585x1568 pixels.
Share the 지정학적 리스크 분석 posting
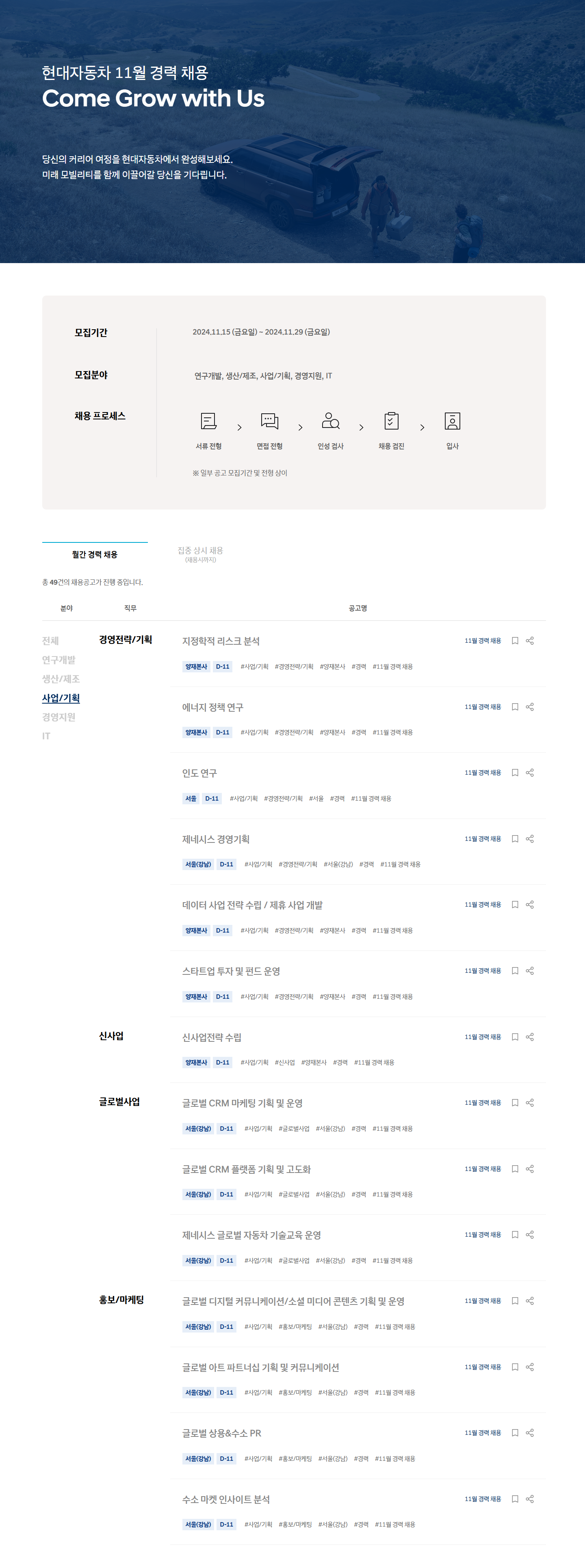[x=530, y=640]
